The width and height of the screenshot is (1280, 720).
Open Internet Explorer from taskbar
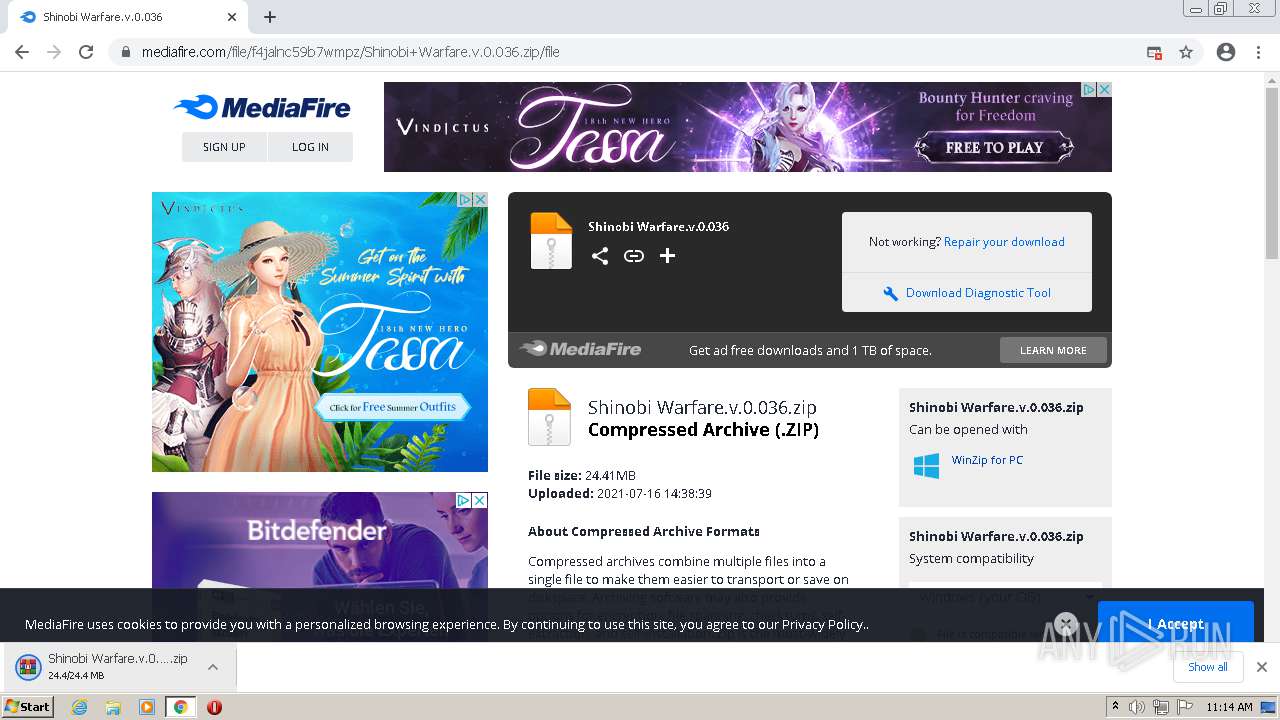[80, 707]
